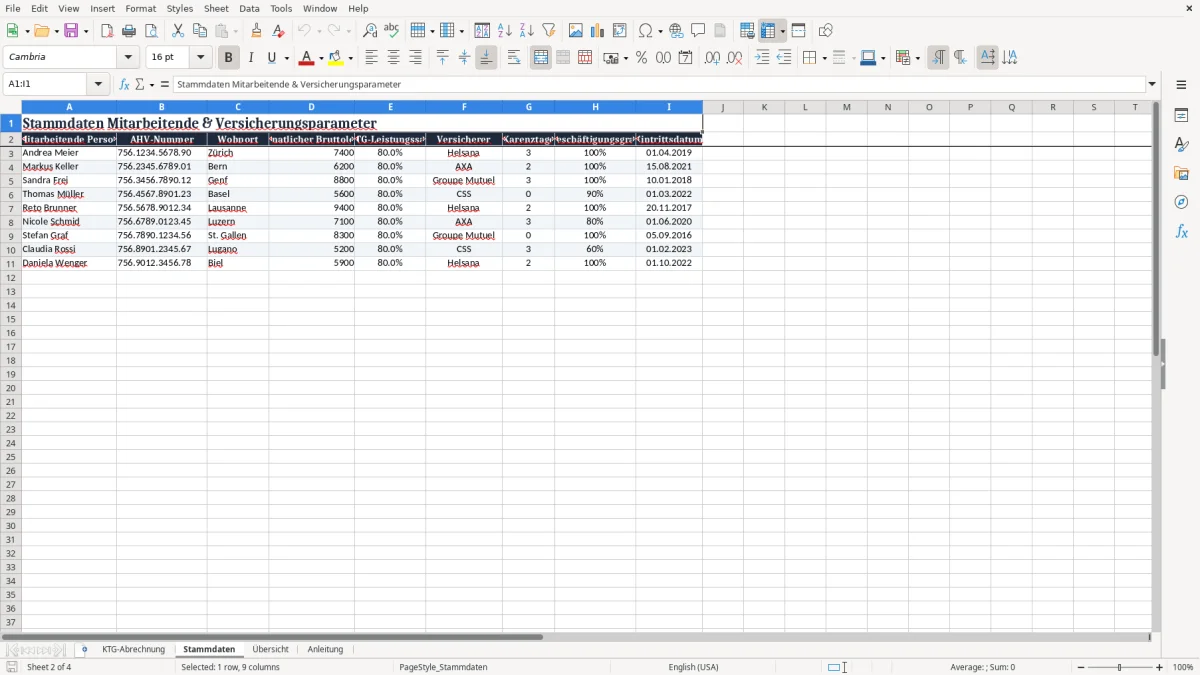The height and width of the screenshot is (675, 1200).
Task: Switch to Anleitung sheet tab
Action: [325, 649]
